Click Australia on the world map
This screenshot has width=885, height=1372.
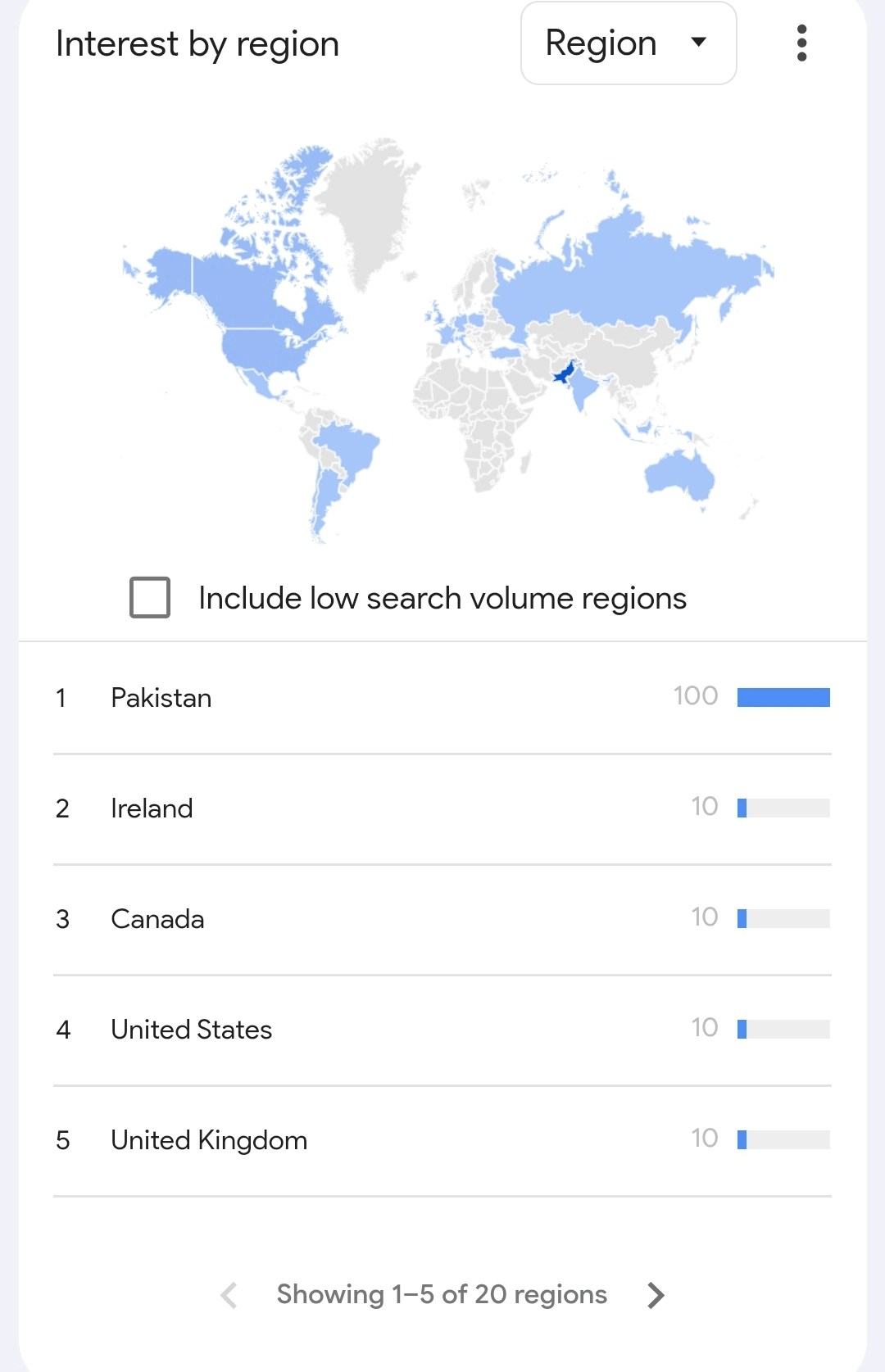pyautogui.click(x=680, y=476)
